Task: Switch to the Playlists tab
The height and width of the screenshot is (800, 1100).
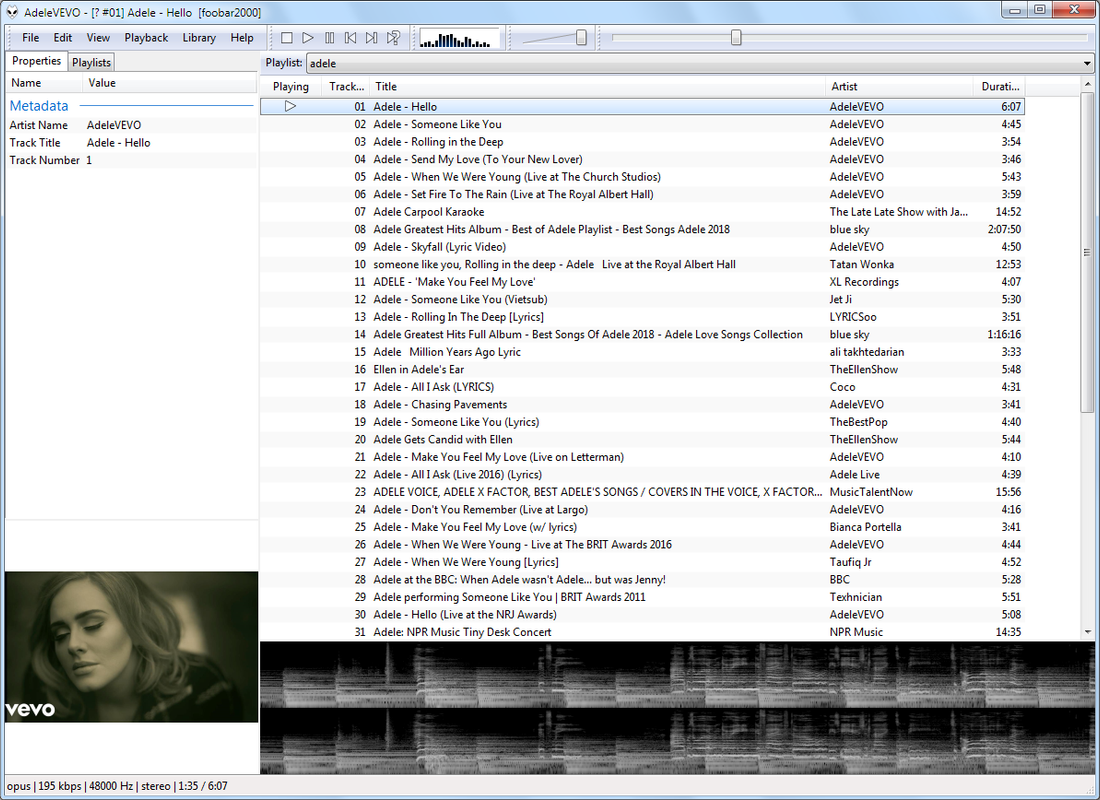Action: click(91, 62)
